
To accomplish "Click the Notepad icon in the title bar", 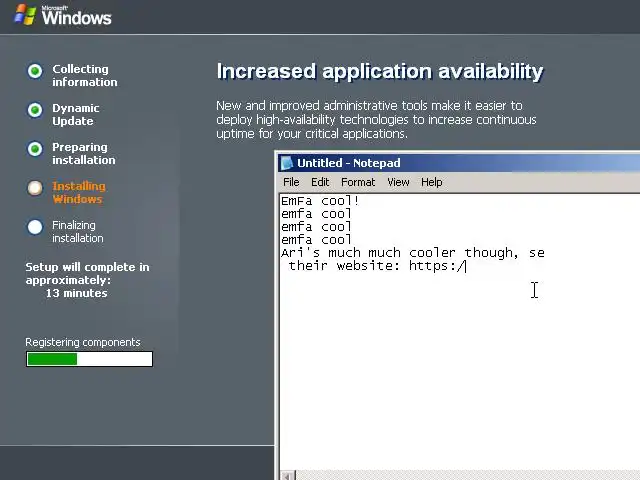I will point(287,163).
